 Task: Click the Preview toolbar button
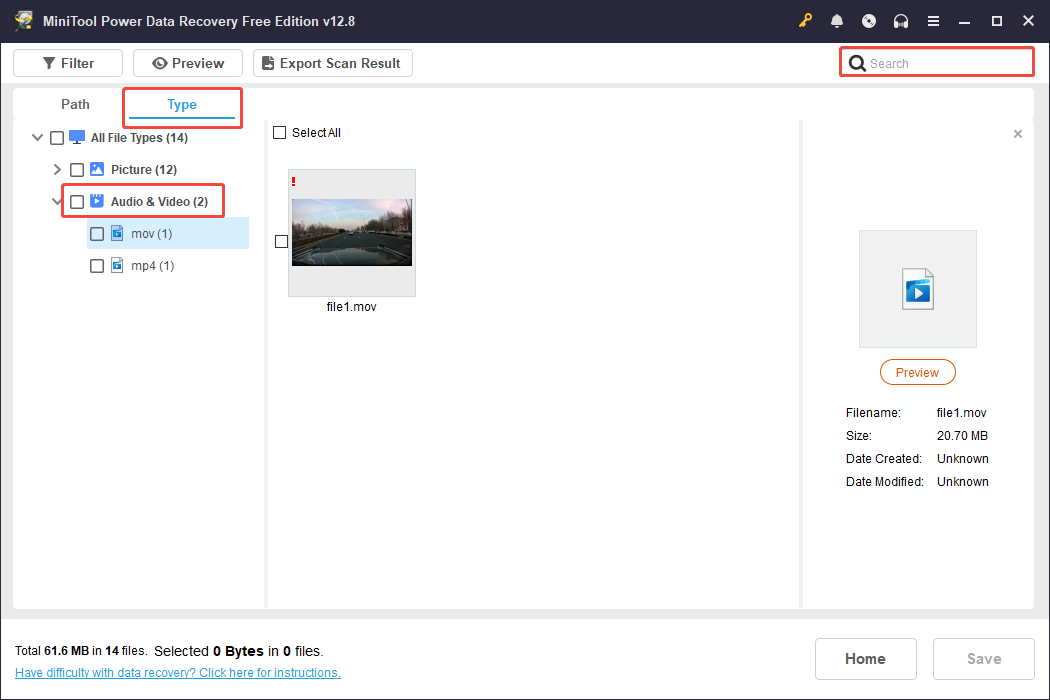pyautogui.click(x=188, y=63)
